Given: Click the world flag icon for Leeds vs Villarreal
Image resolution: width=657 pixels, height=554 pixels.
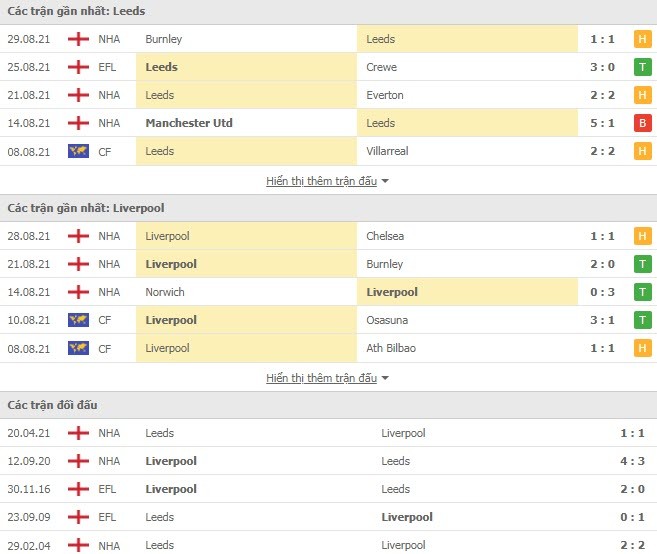Looking at the screenshot, I should (78, 151).
